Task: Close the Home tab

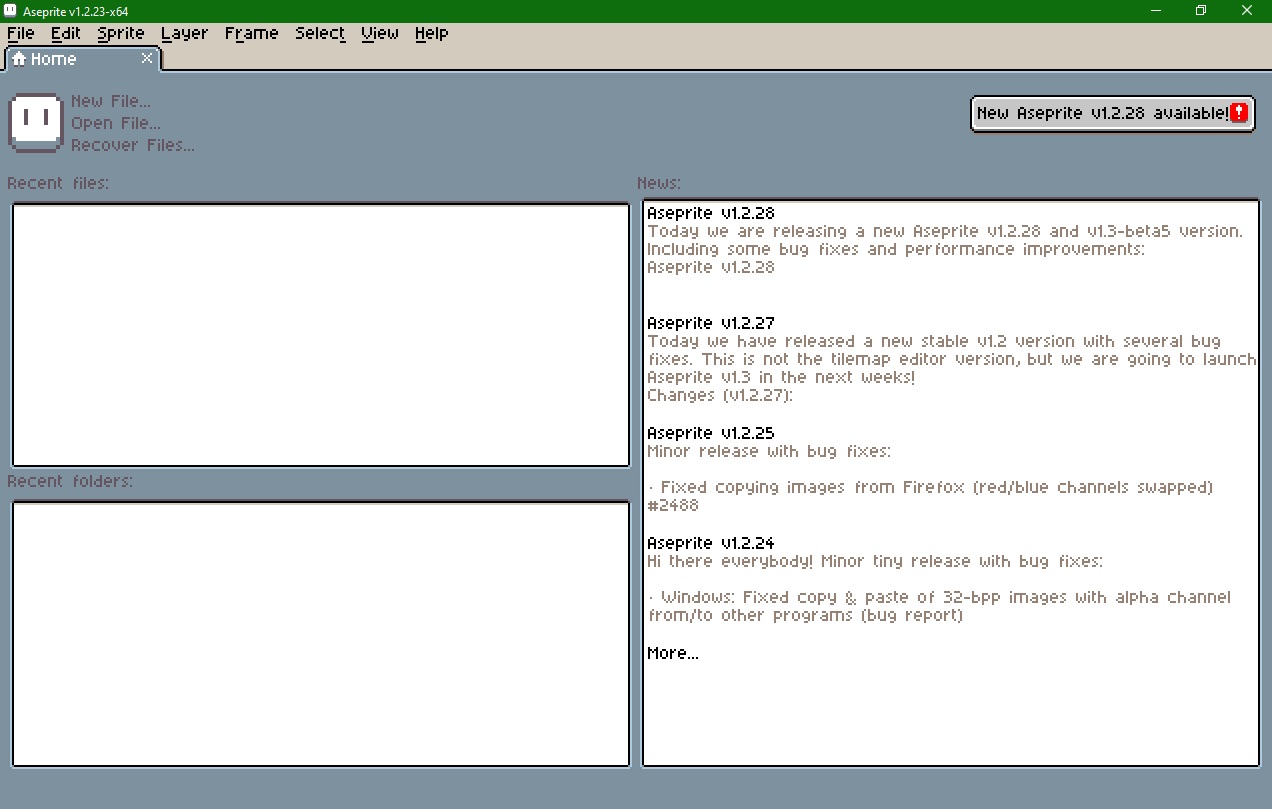Action: (147, 58)
